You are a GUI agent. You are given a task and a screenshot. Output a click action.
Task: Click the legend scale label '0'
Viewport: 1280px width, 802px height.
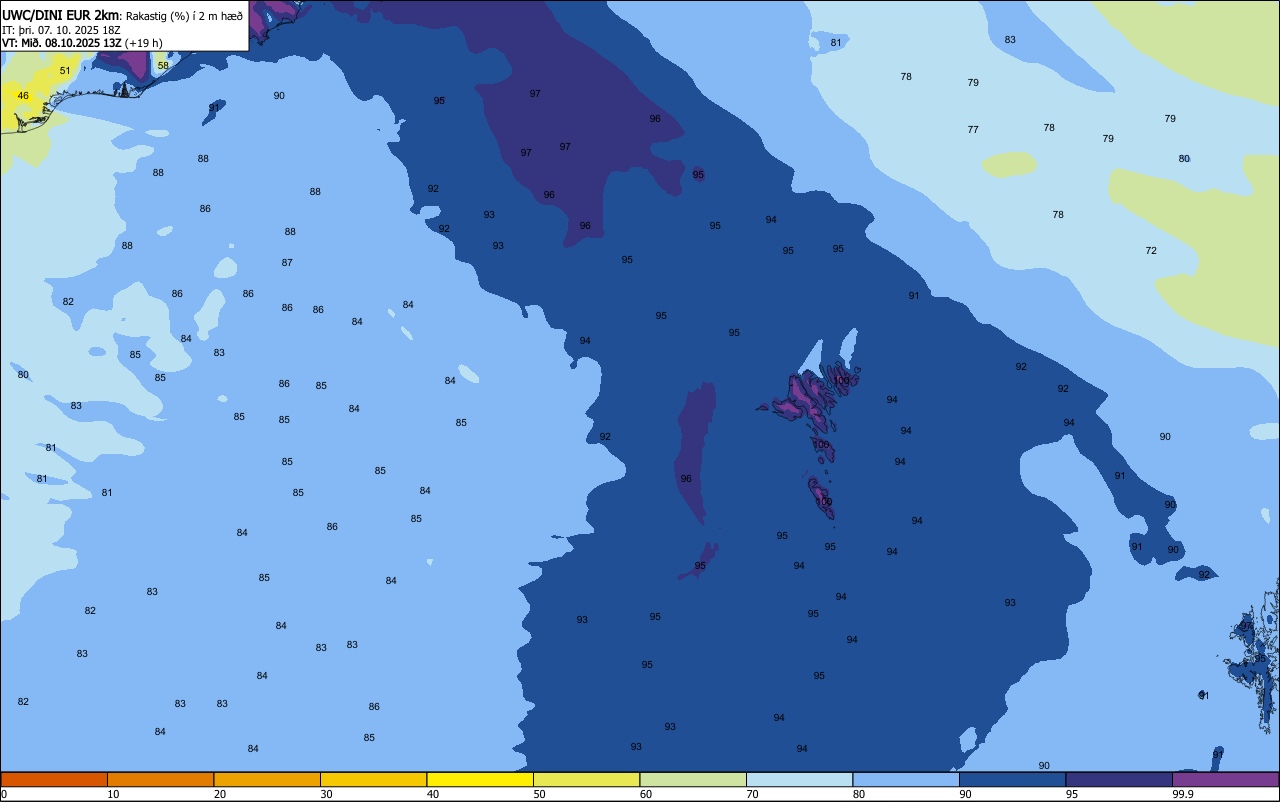[x=4, y=794]
